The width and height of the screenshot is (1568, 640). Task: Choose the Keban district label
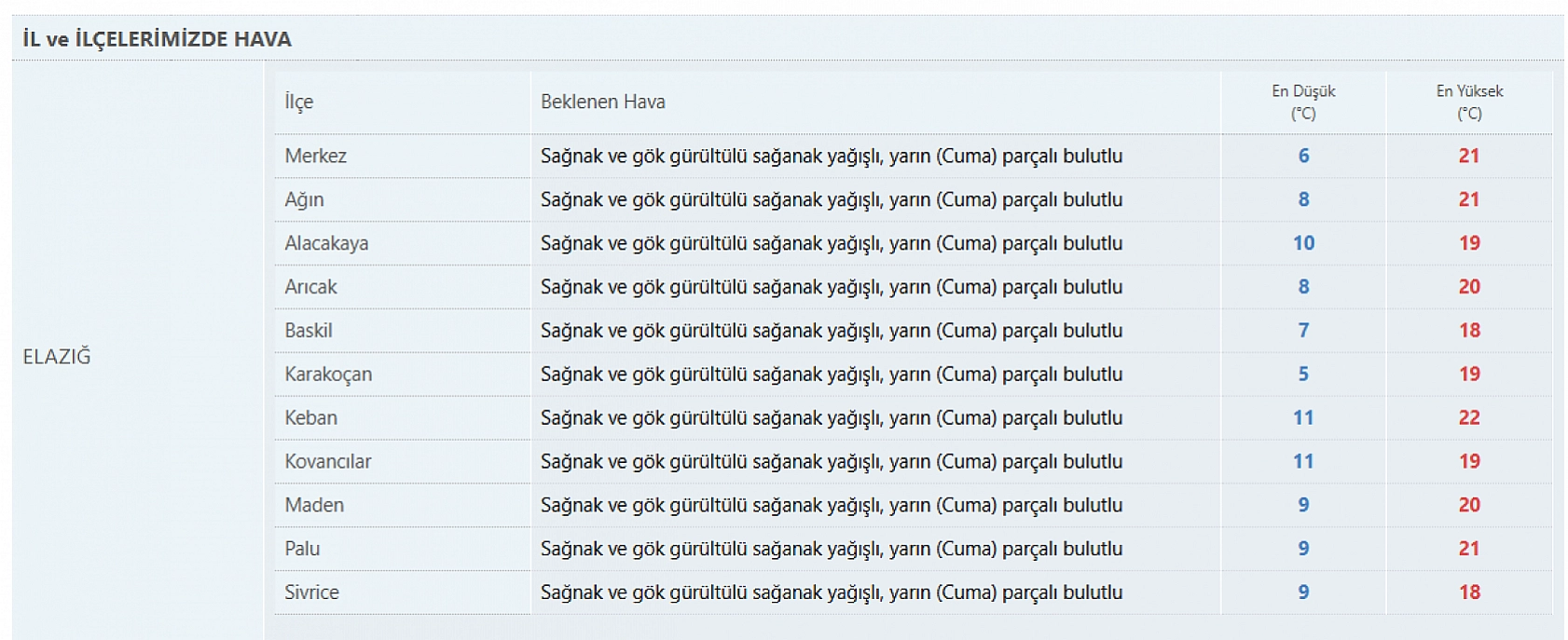(310, 418)
